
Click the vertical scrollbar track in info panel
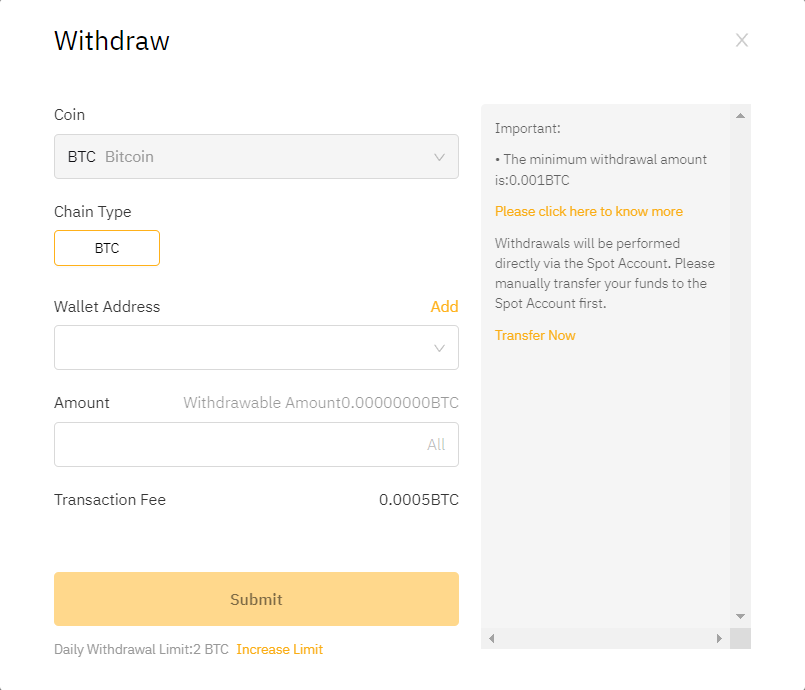[x=740, y=366]
